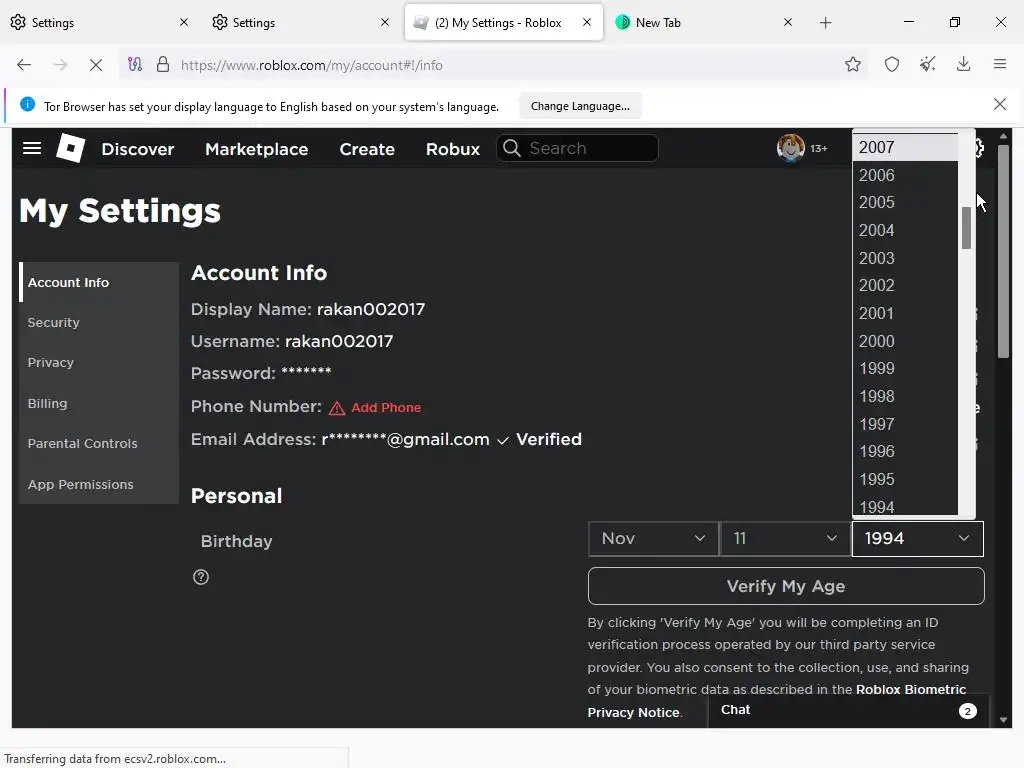Open App Permissions settings section
The image size is (1024, 768).
point(99,485)
